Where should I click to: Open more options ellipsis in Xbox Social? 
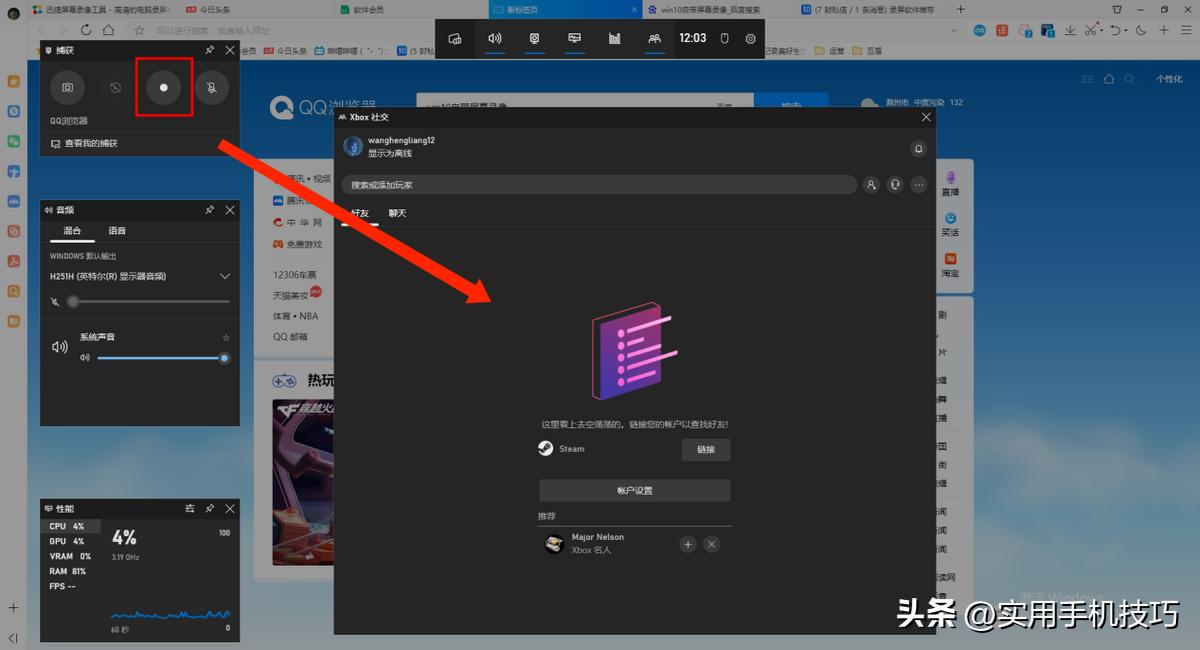click(919, 185)
